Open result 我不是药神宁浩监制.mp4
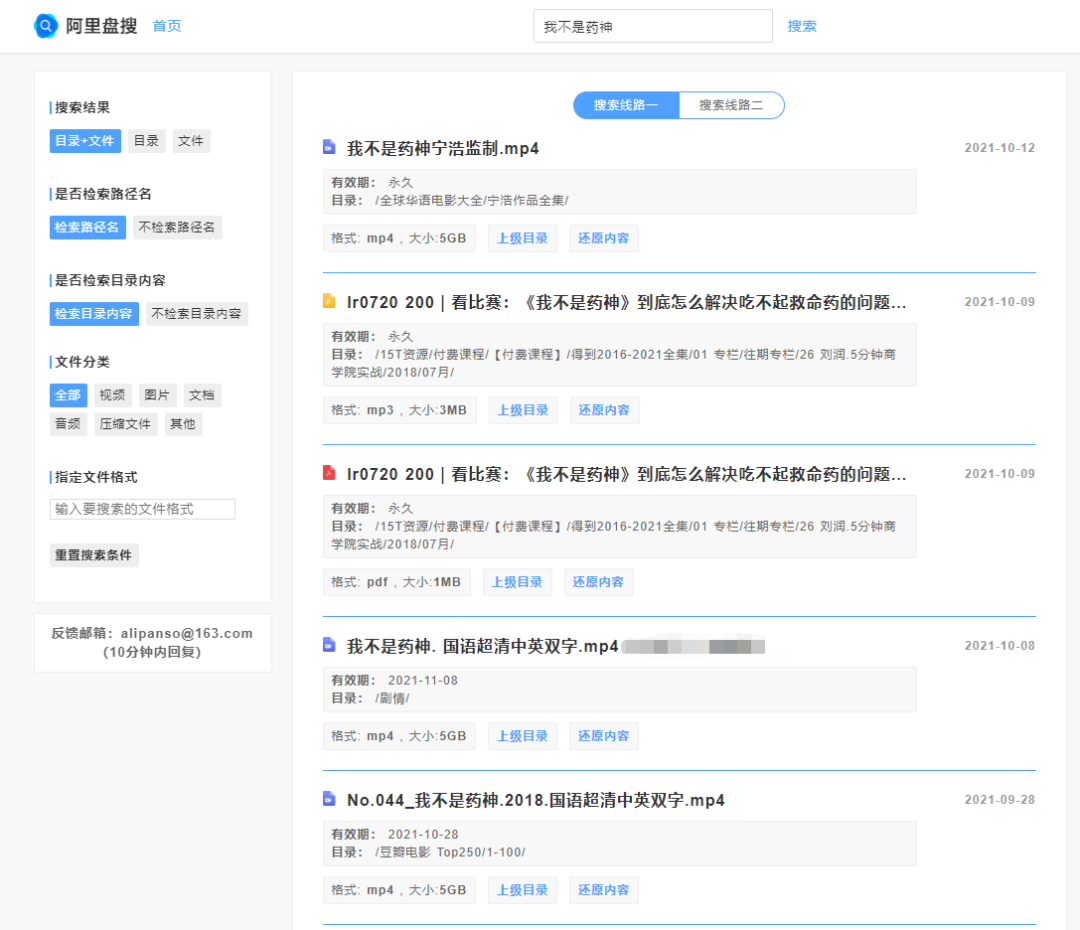 pyautogui.click(x=443, y=148)
